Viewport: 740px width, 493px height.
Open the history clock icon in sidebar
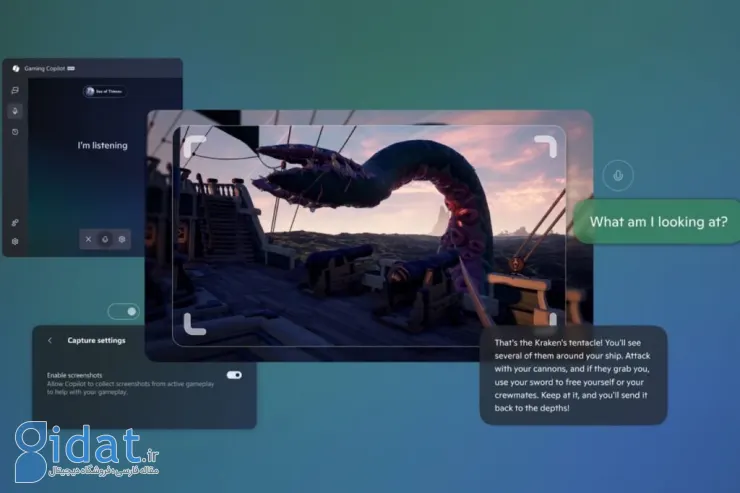pyautogui.click(x=15, y=132)
